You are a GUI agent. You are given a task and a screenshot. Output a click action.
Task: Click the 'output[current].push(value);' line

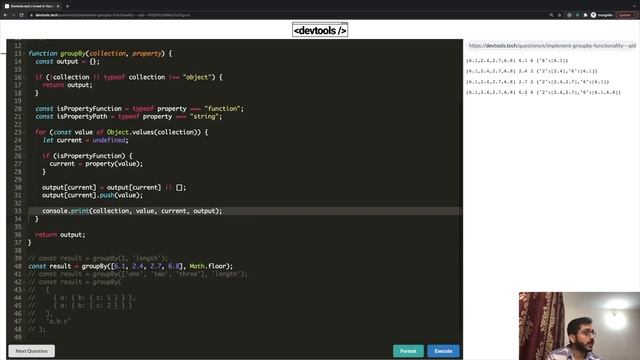[x=93, y=196]
